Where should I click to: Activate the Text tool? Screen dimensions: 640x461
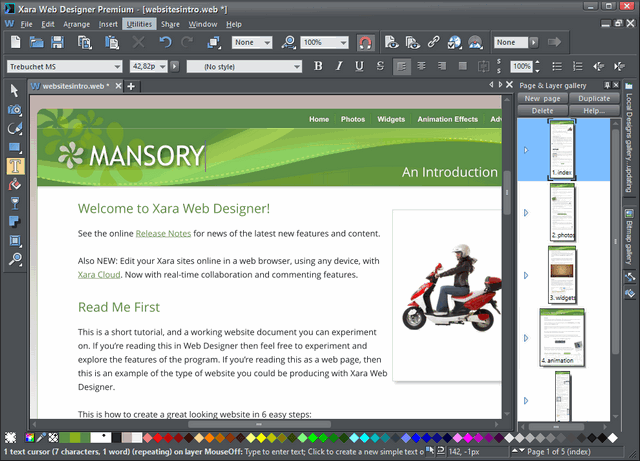[14, 166]
